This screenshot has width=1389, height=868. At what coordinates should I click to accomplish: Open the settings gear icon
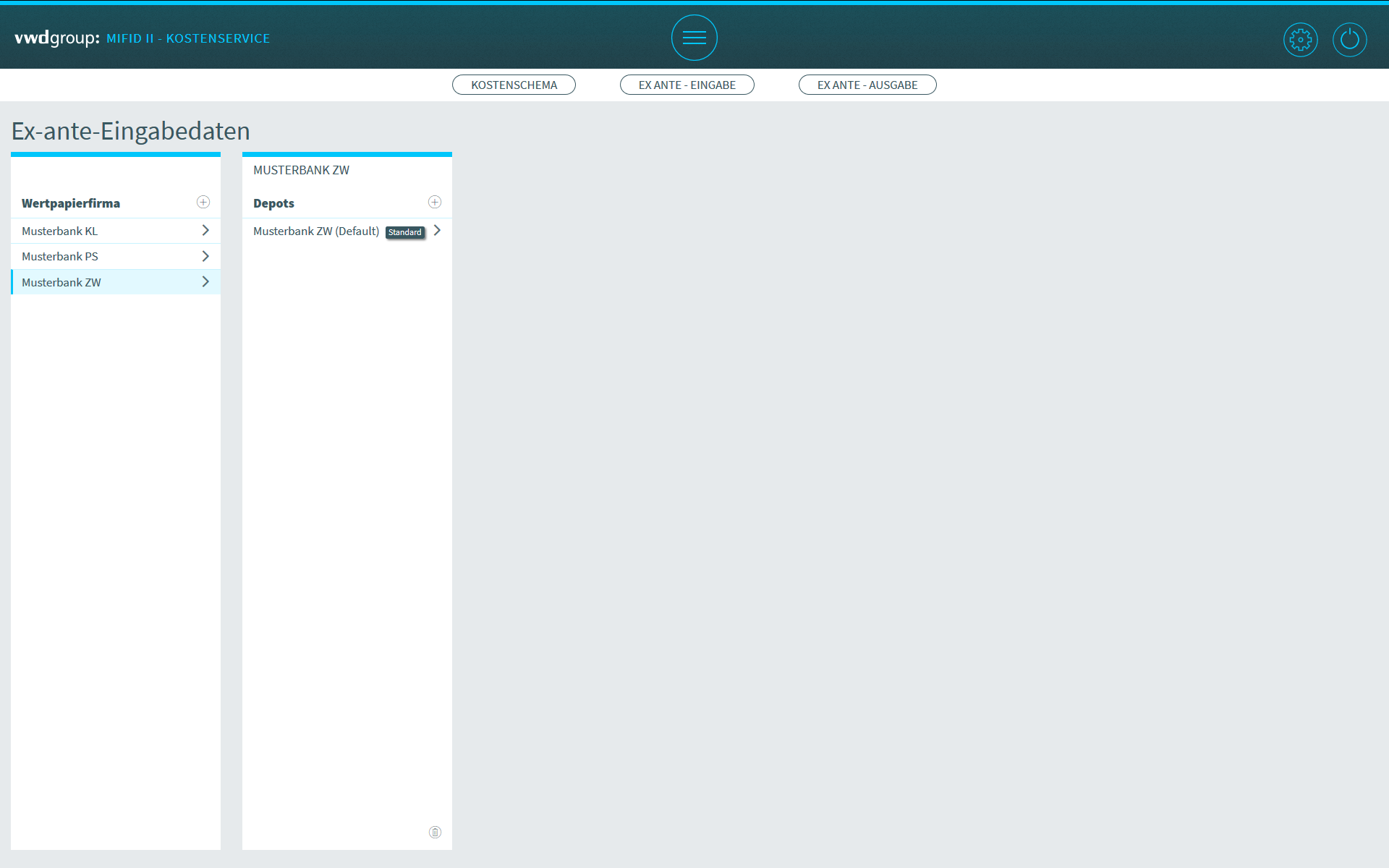click(x=1300, y=39)
